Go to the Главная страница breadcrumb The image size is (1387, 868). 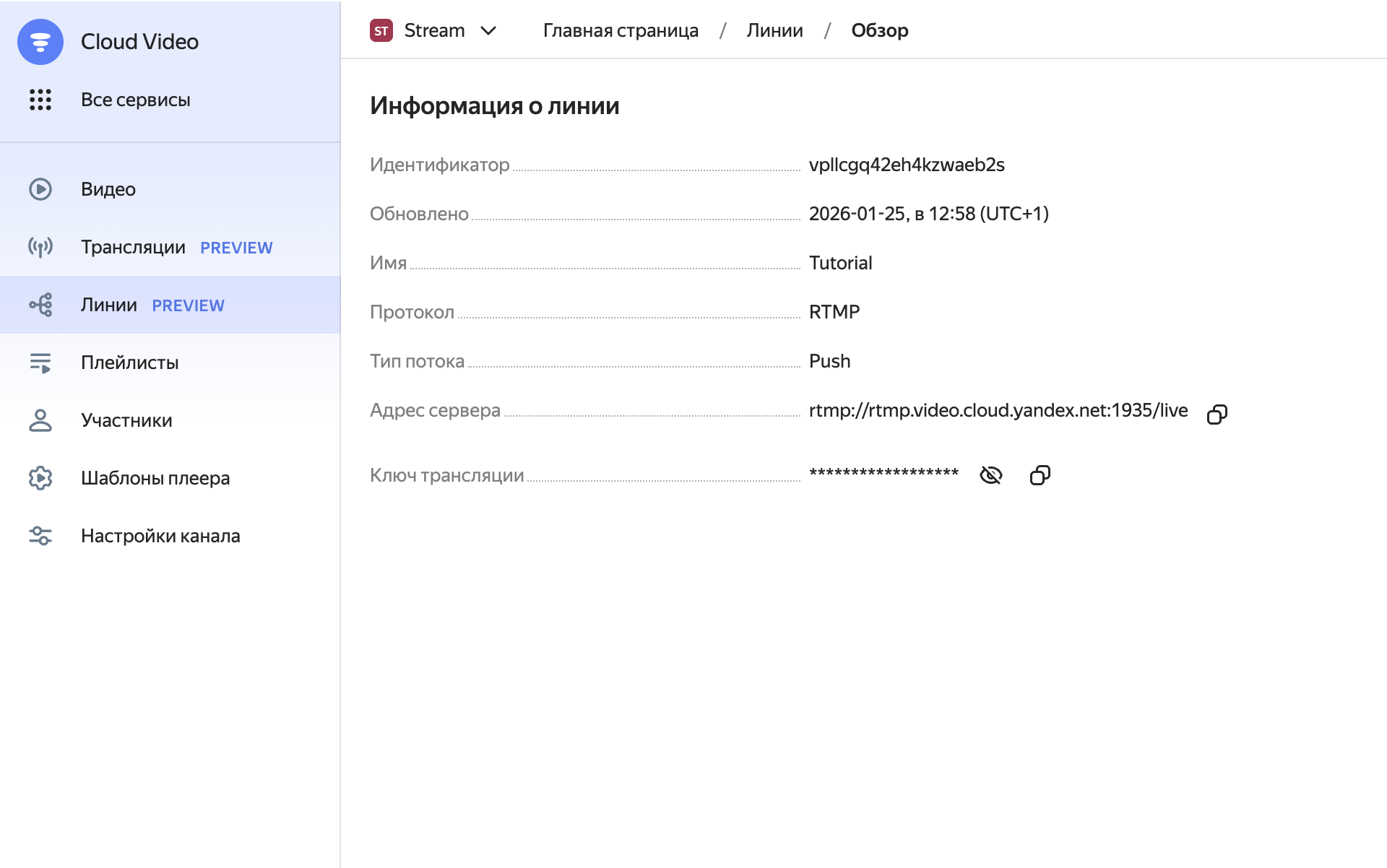click(621, 30)
